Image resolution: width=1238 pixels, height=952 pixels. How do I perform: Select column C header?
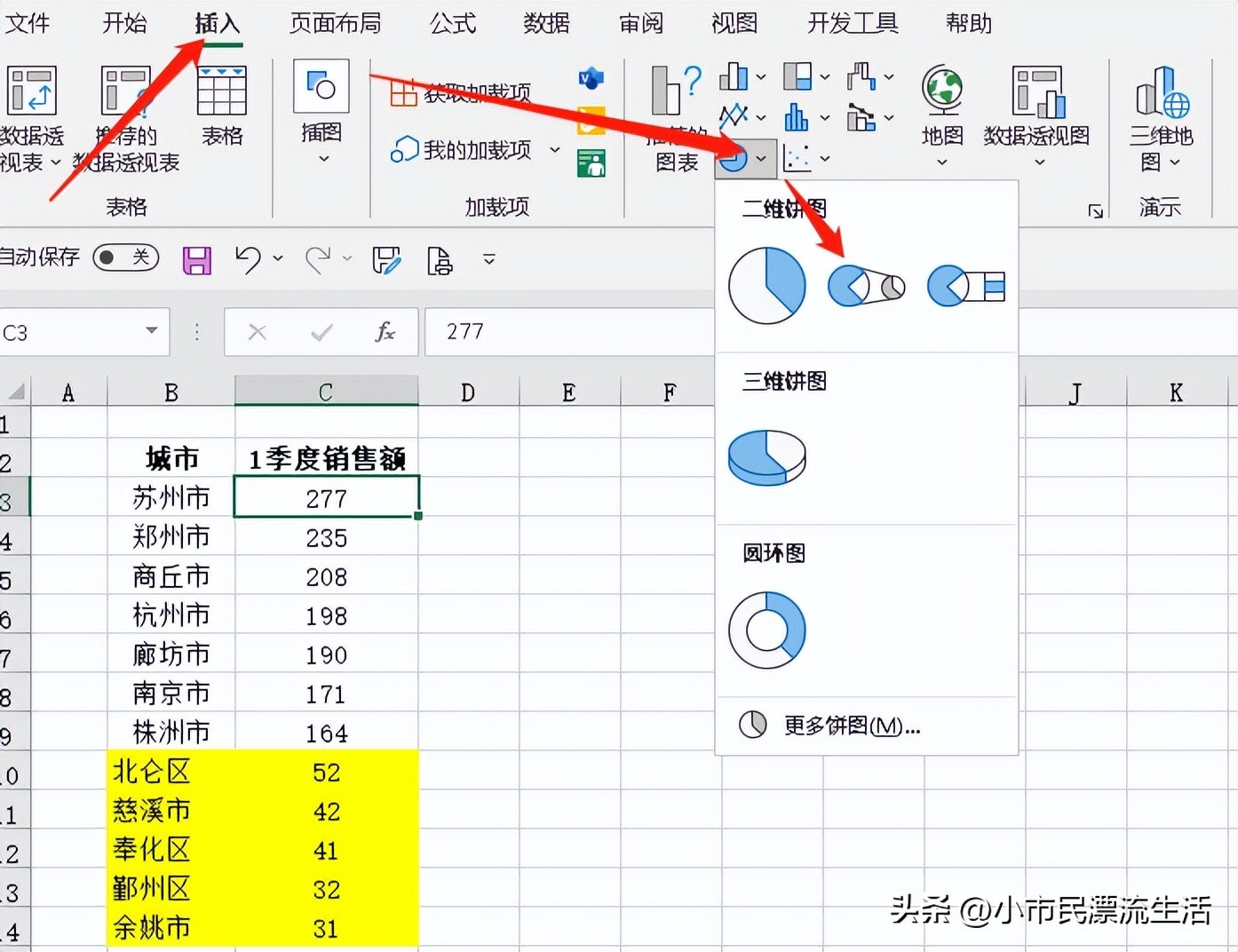[x=326, y=392]
